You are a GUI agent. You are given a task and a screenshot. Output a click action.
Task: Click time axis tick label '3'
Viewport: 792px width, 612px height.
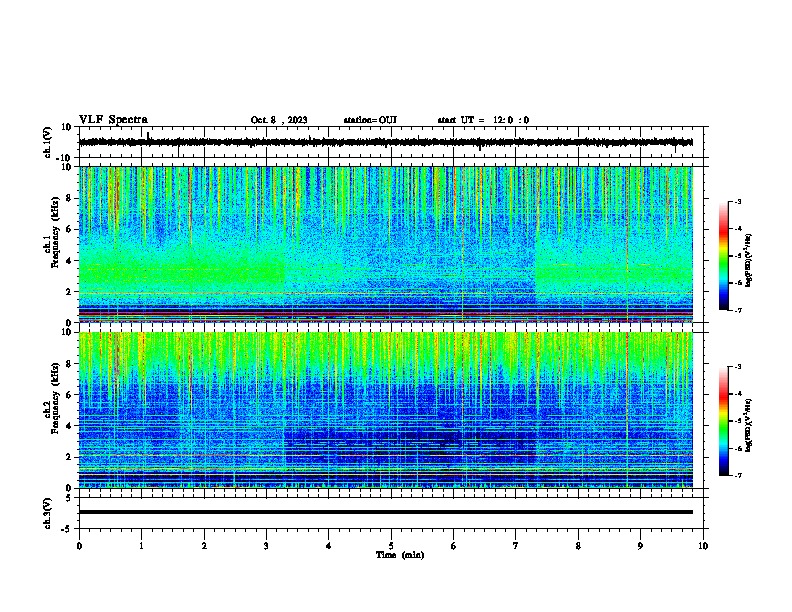(266, 546)
